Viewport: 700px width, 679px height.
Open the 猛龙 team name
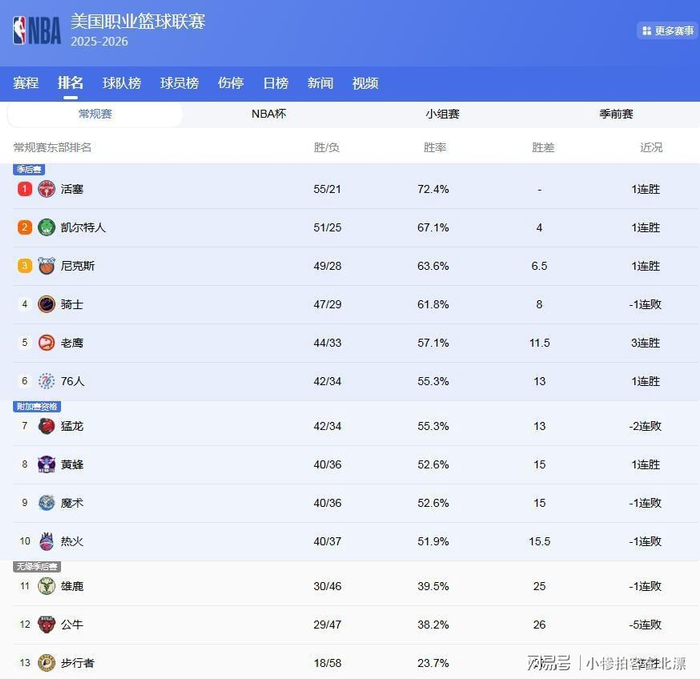click(x=72, y=426)
